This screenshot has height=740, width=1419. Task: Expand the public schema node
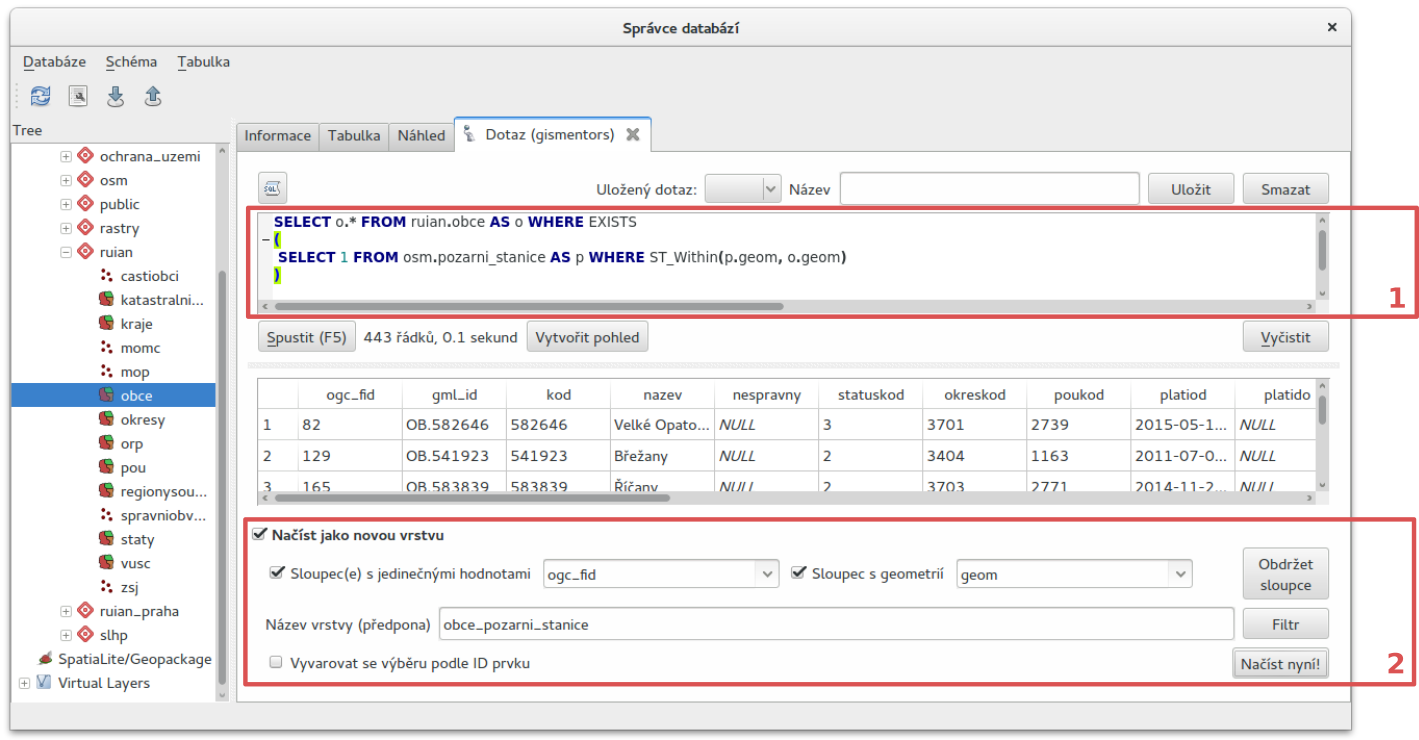(66, 204)
